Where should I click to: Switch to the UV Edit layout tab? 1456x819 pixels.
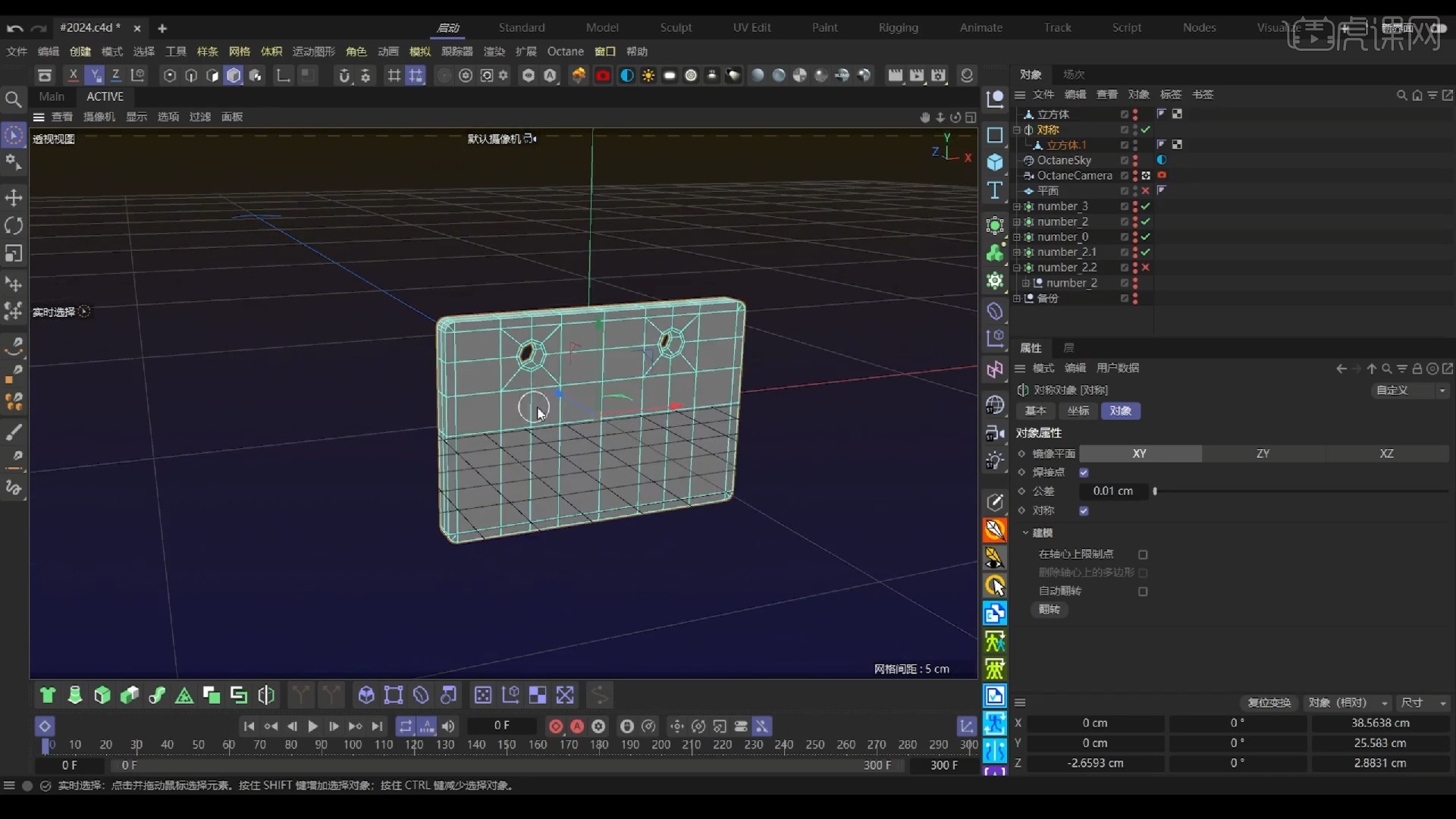(x=752, y=27)
